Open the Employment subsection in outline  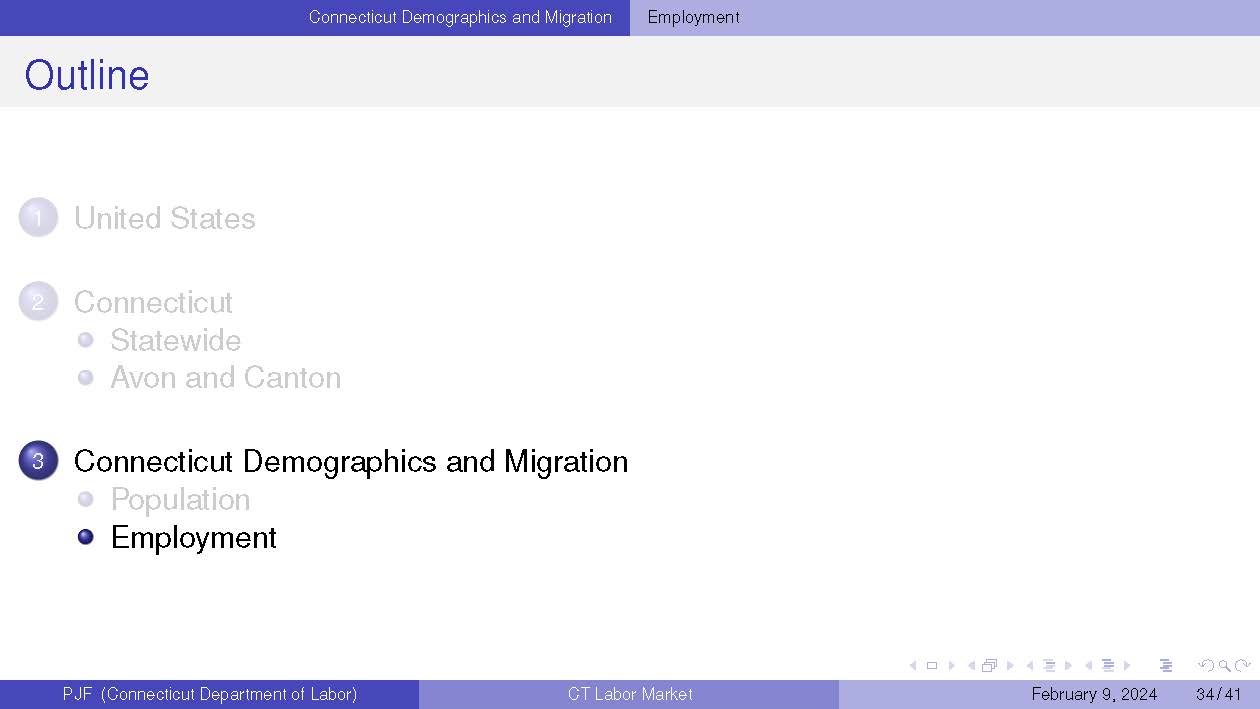(x=194, y=537)
